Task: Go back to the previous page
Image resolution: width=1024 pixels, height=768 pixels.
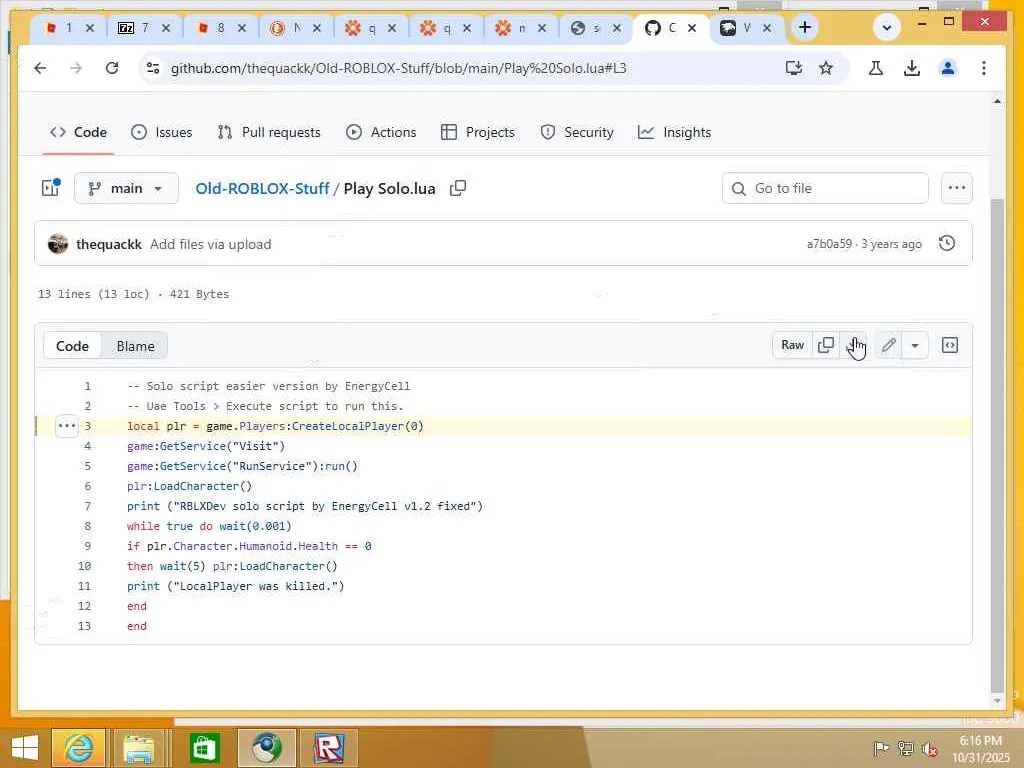Action: (x=40, y=68)
